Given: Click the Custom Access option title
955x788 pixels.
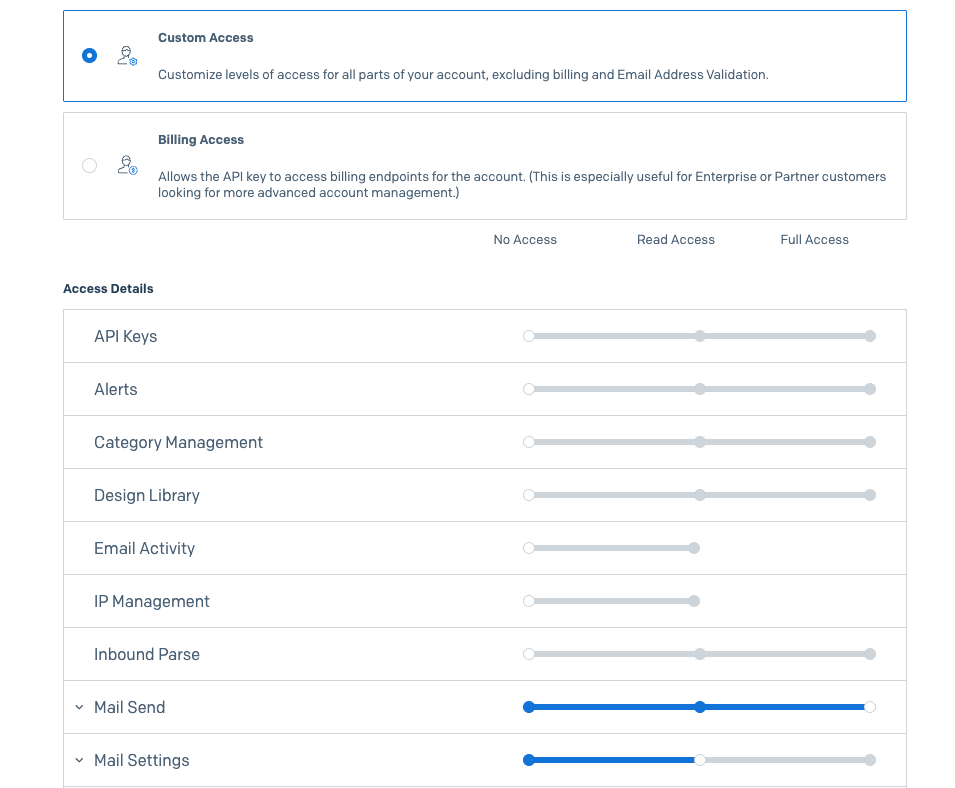Looking at the screenshot, I should tap(206, 38).
